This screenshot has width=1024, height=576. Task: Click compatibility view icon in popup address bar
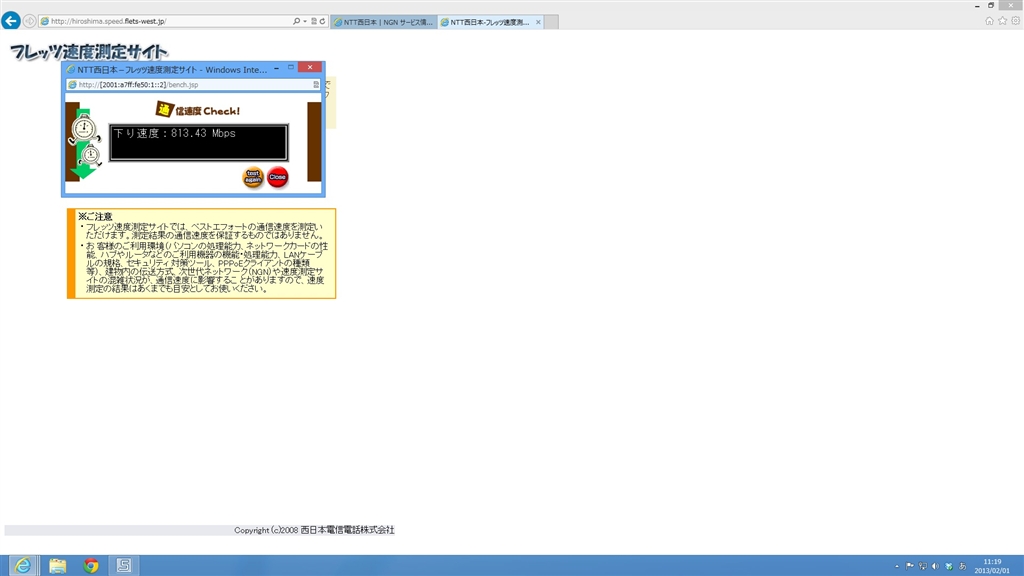point(316,84)
